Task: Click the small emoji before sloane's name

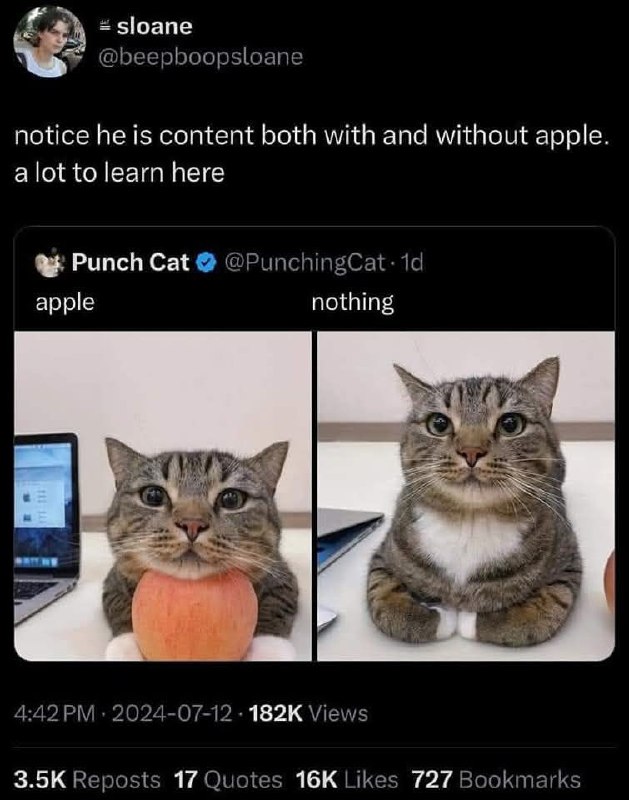Action: 104,26
